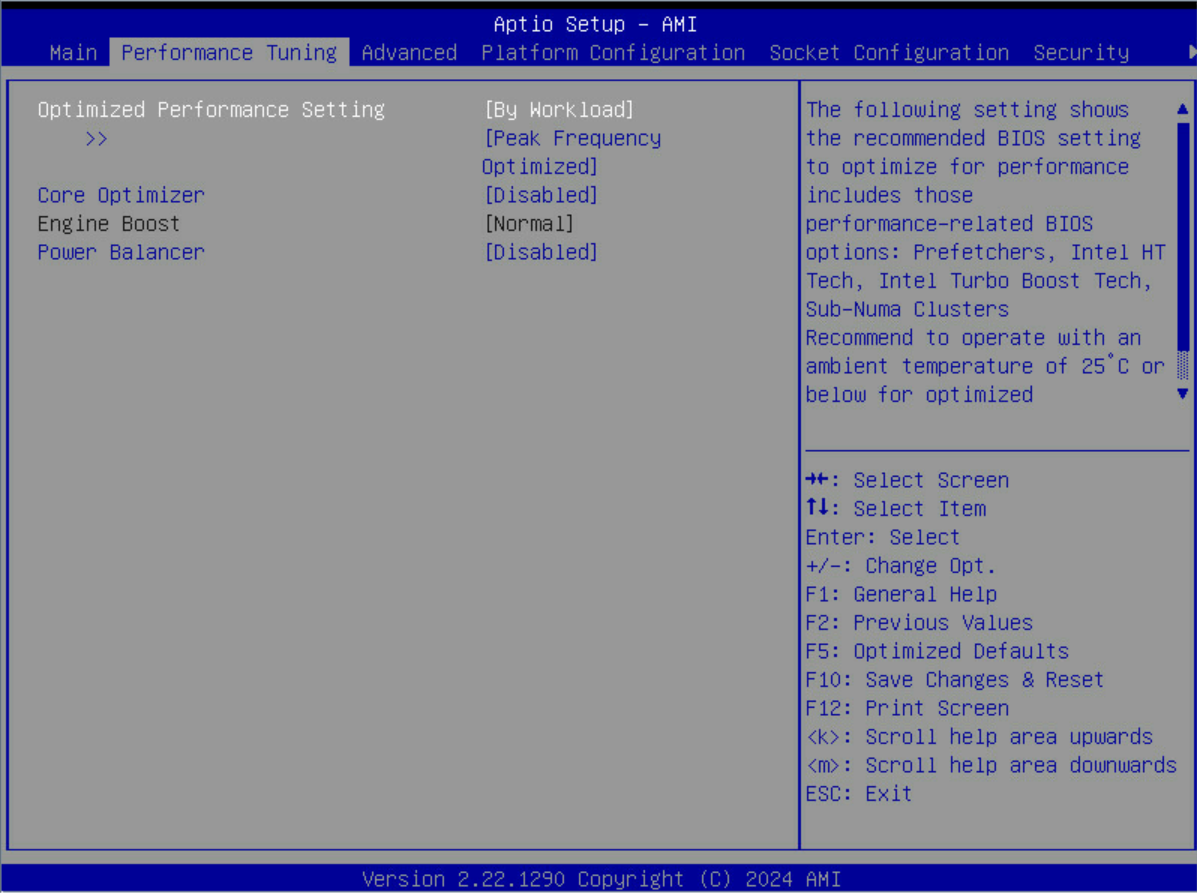
Task: Select the Performance Tuning tab
Action: [x=229, y=53]
